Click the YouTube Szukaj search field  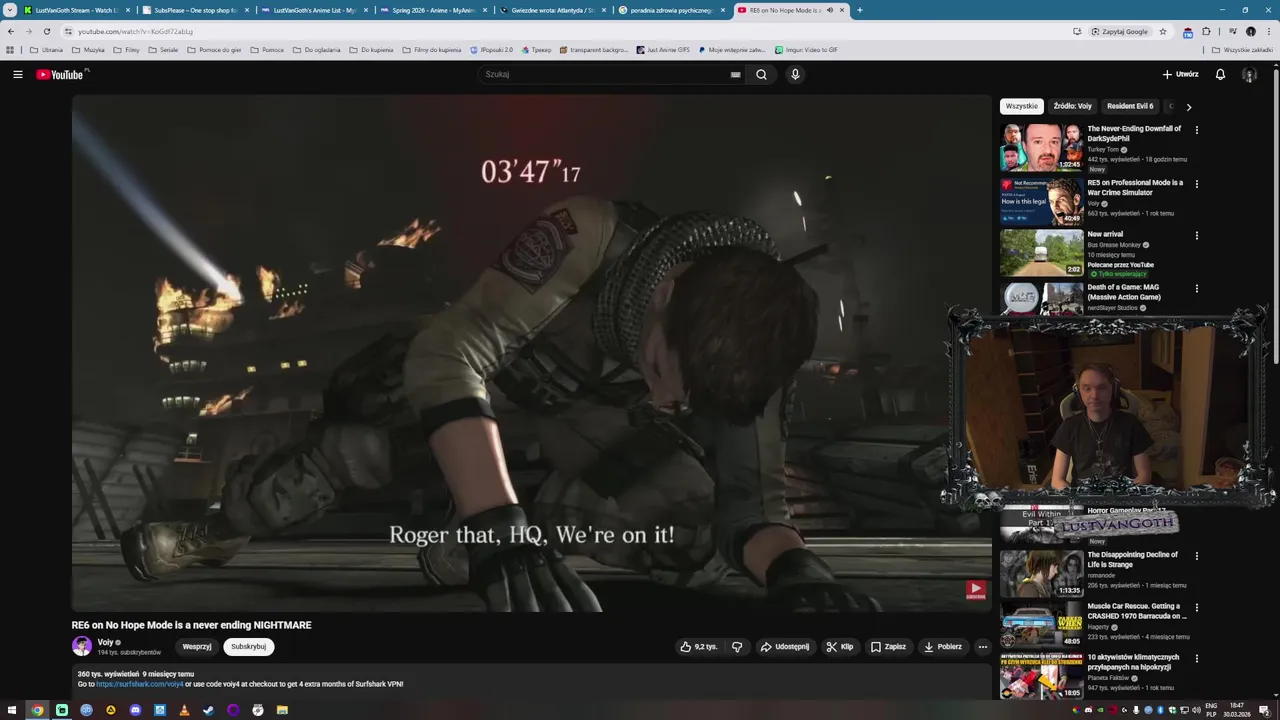tap(605, 74)
